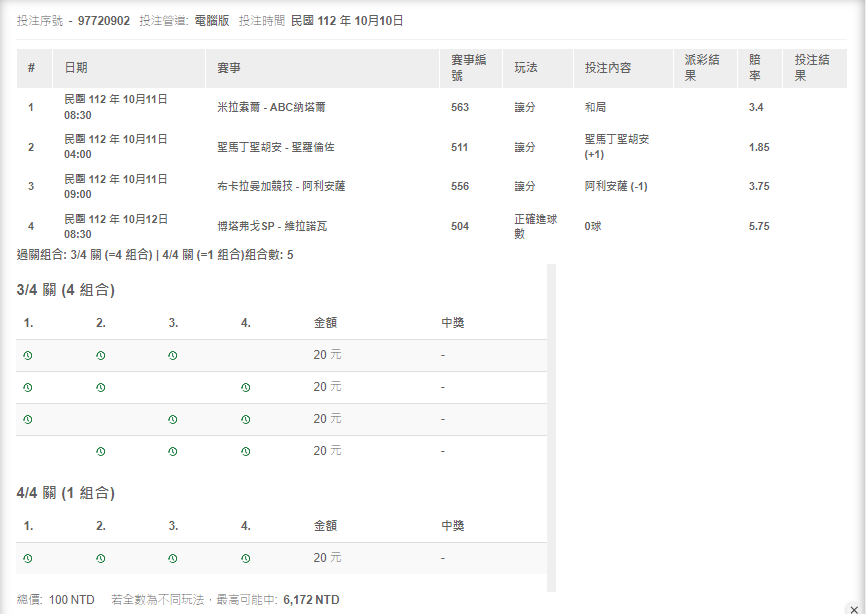Click match 3 clock icon in third 3/4 combo row
Viewport: 866px width, 614px height.
[173, 420]
